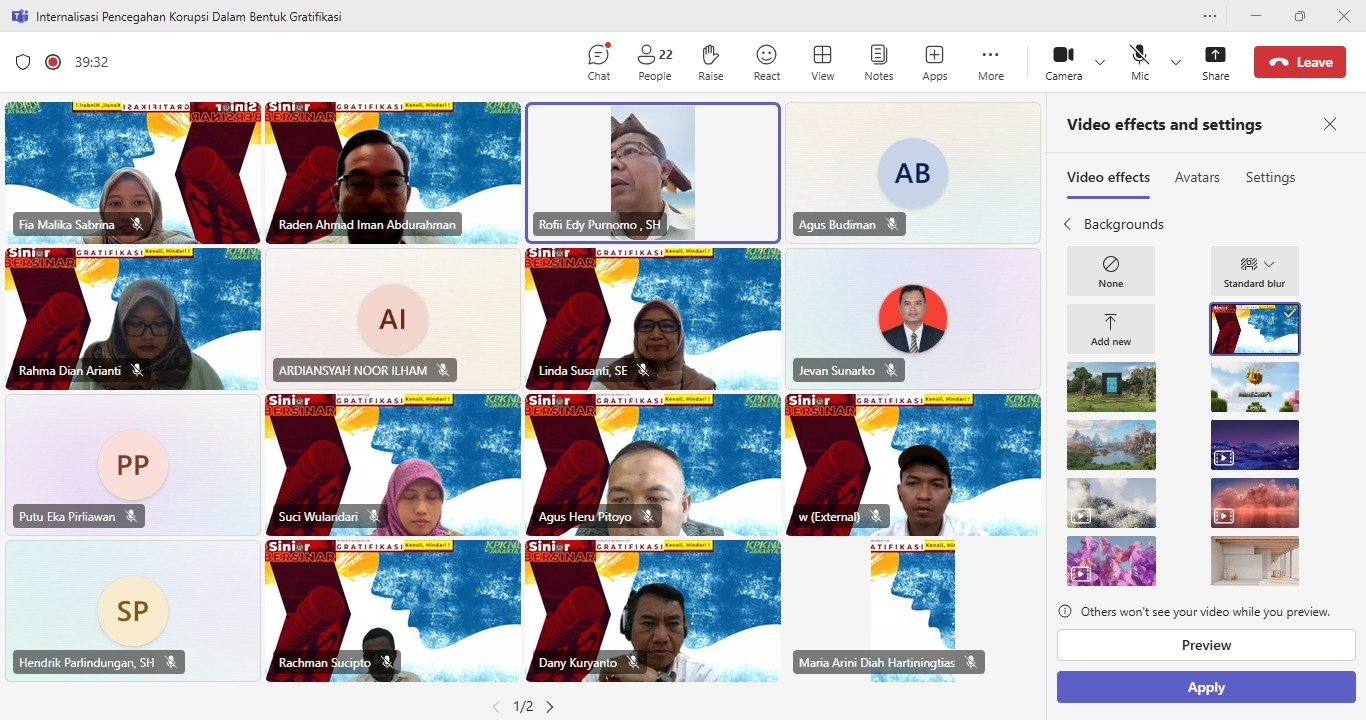The image size is (1366, 720).
Task: Open the Standard blur dropdown
Action: pos(1254,271)
